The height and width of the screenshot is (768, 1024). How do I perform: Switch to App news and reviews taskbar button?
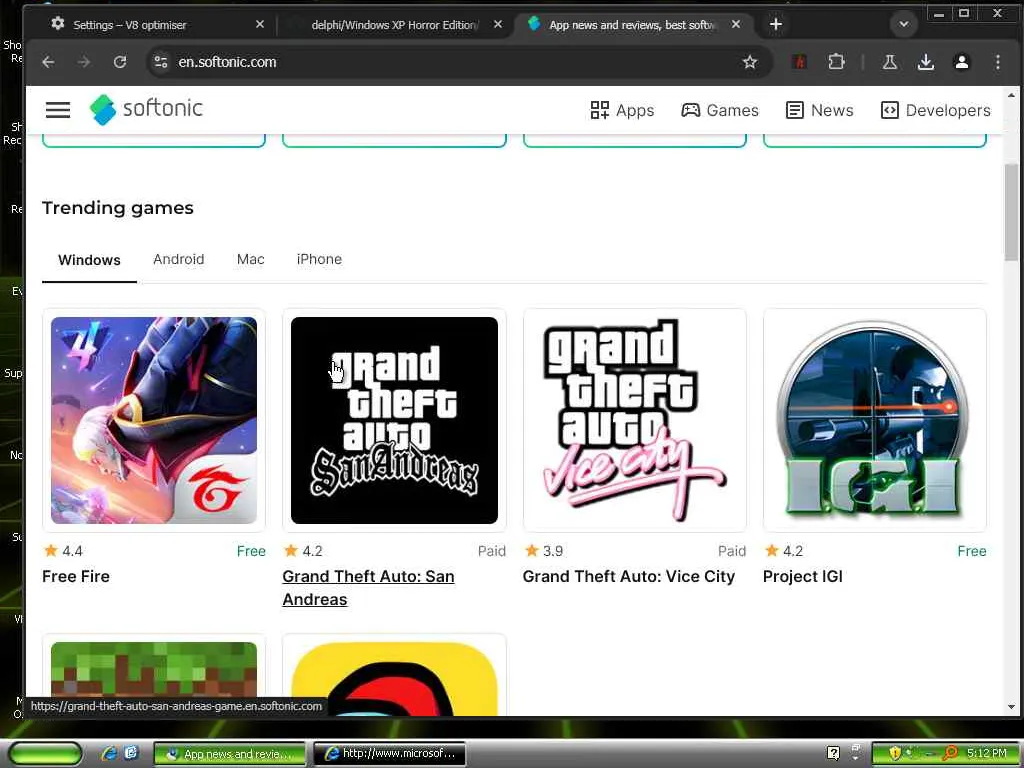click(x=229, y=754)
